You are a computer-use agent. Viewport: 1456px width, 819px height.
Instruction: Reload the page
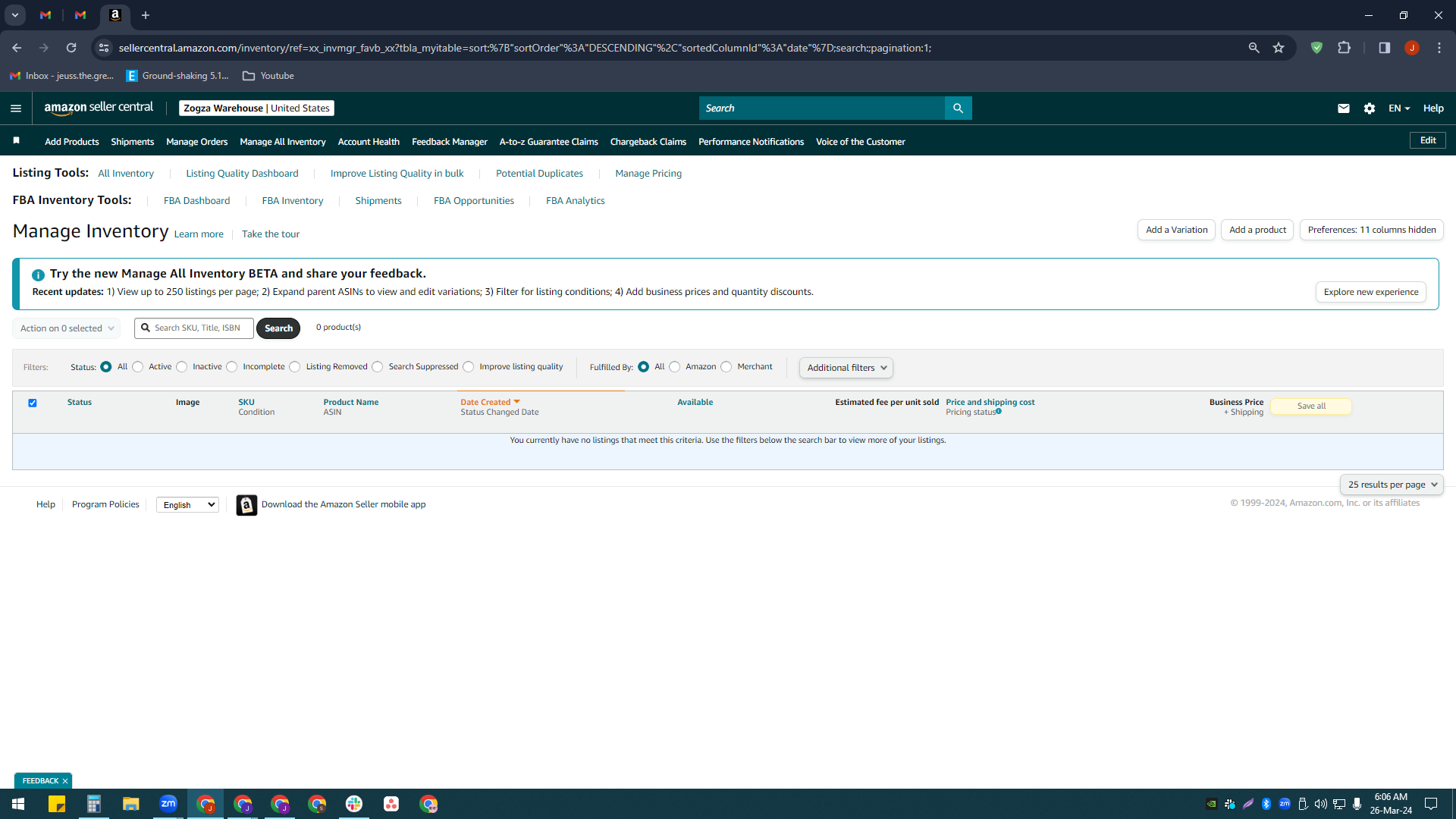pyautogui.click(x=71, y=48)
